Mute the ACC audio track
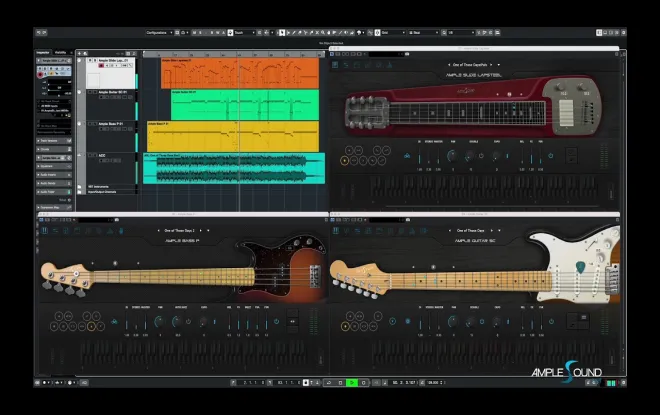The image size is (660, 415). tap(90, 155)
